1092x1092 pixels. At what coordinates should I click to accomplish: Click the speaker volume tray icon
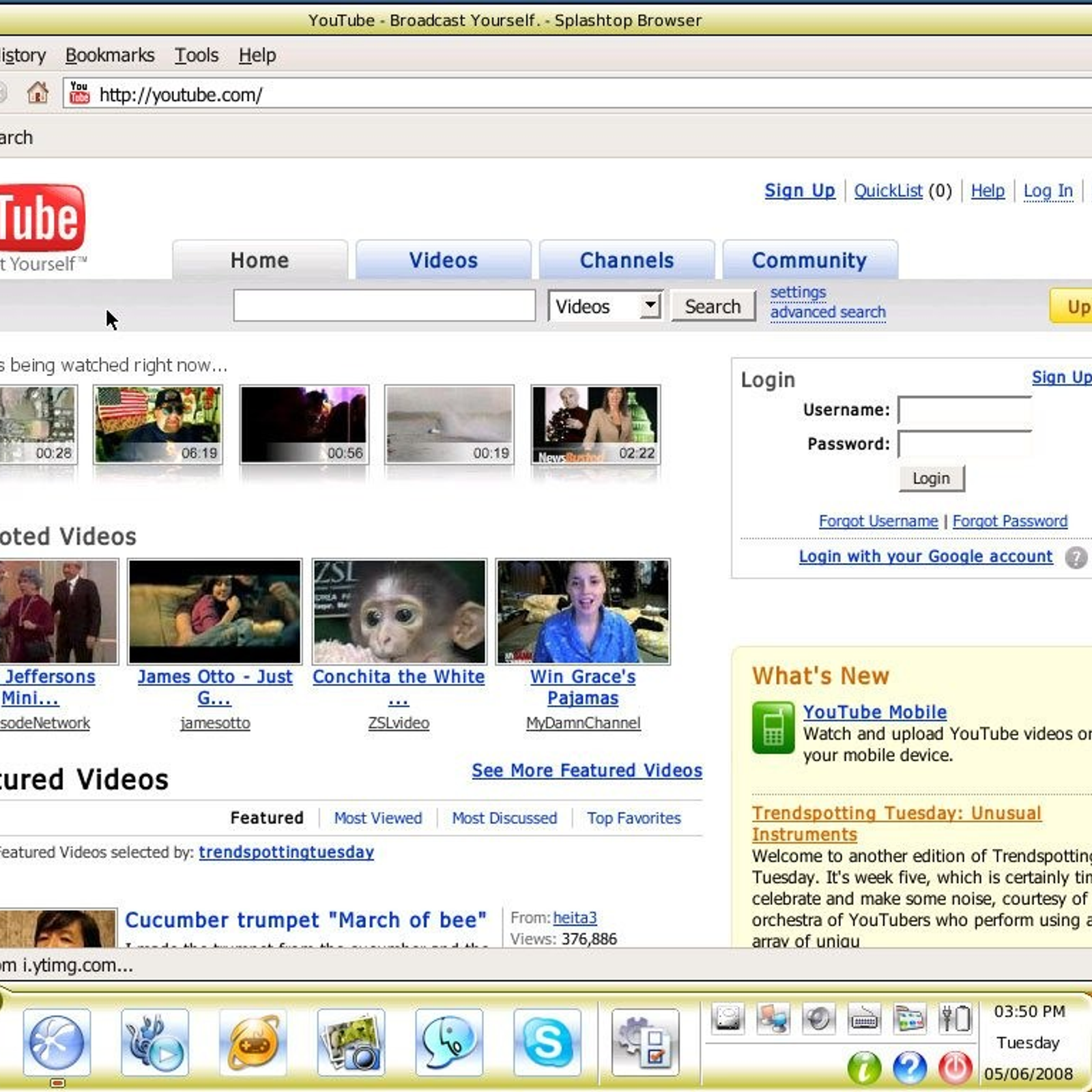[x=818, y=1019]
